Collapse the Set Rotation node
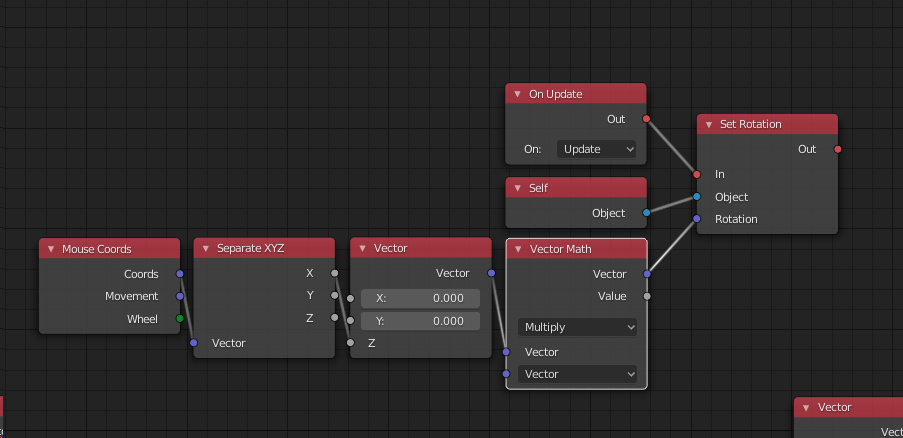The image size is (903, 438). tap(709, 124)
